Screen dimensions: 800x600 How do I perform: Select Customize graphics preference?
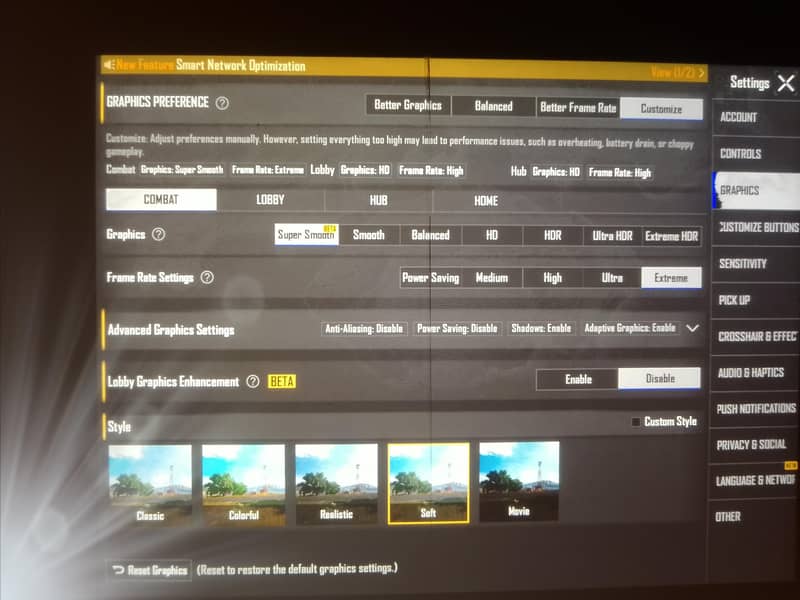point(661,109)
